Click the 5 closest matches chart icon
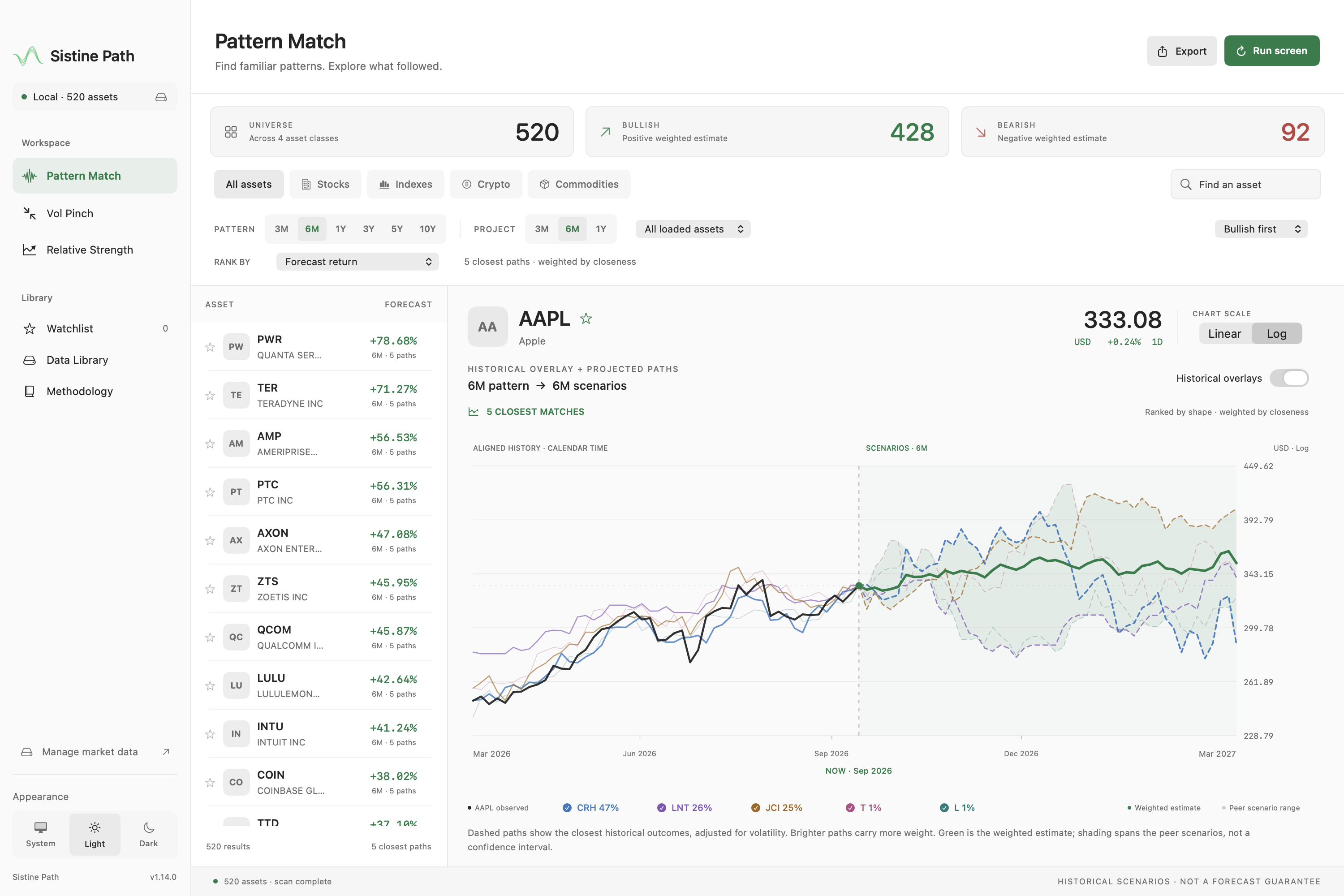Image resolution: width=1344 pixels, height=896 pixels. coord(473,411)
